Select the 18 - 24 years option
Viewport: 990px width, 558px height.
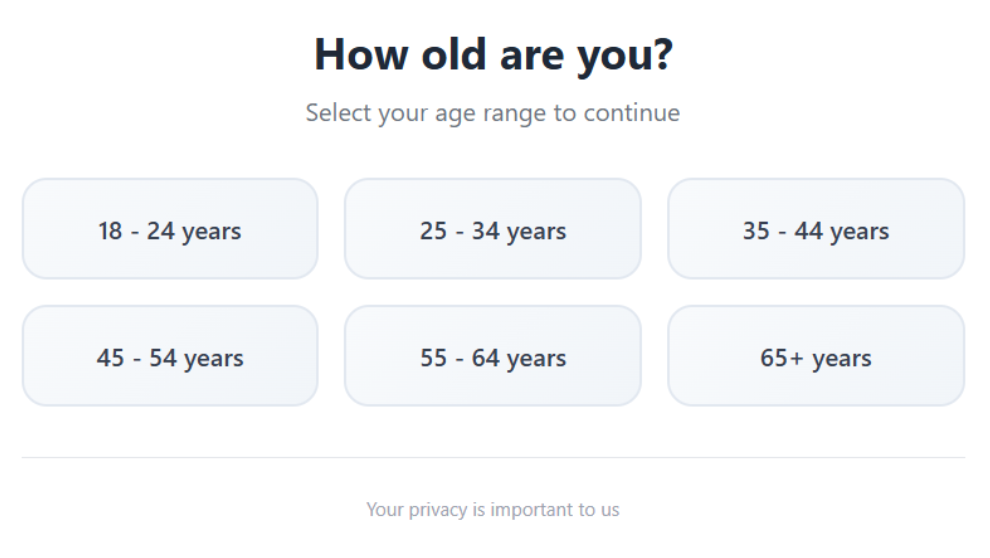pos(170,229)
